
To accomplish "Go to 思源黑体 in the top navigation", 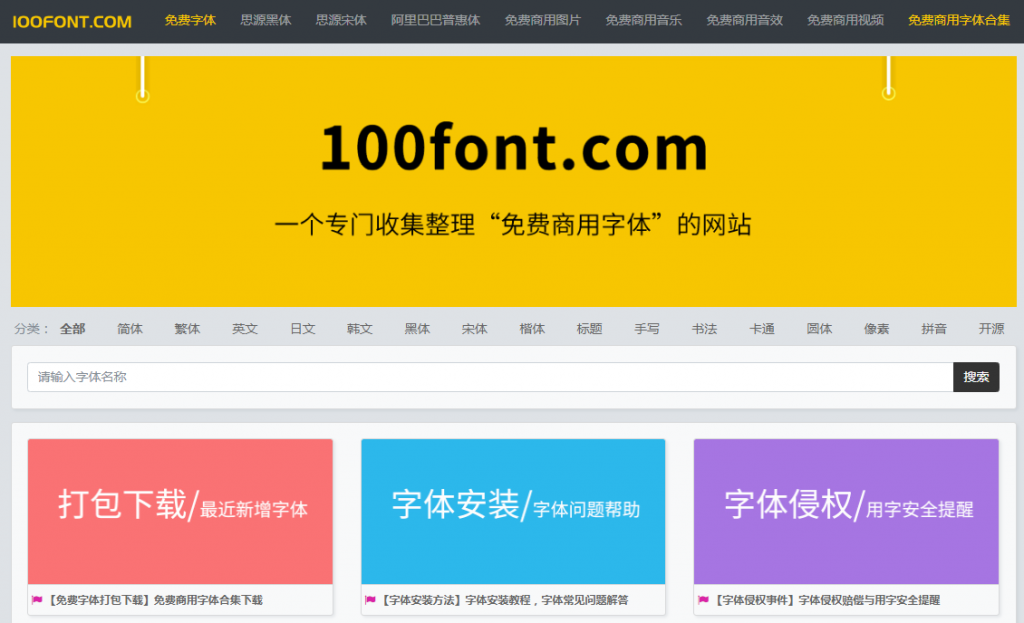I will coord(266,20).
